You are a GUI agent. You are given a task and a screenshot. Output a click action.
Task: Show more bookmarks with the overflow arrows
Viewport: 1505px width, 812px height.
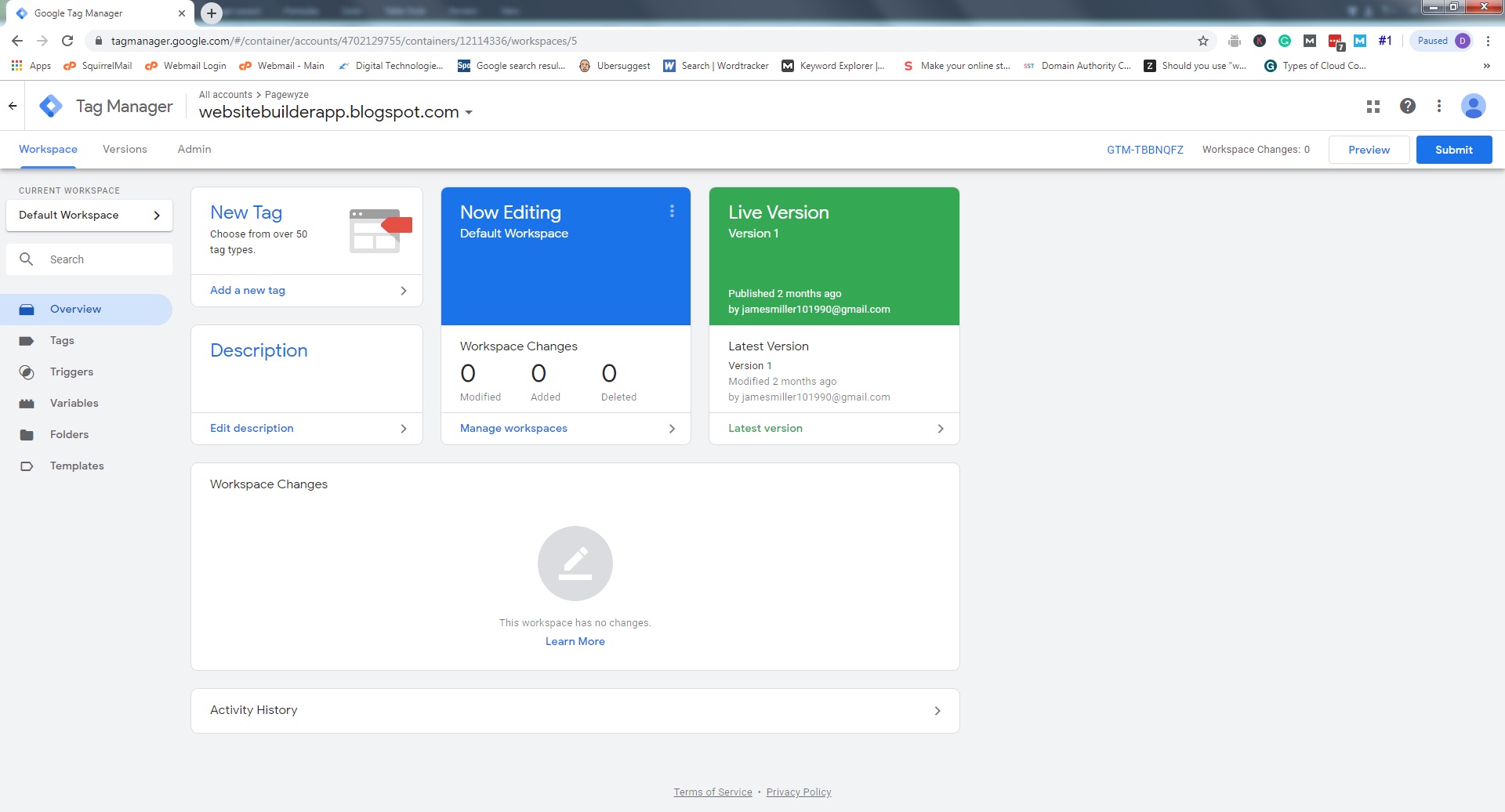tap(1486, 66)
